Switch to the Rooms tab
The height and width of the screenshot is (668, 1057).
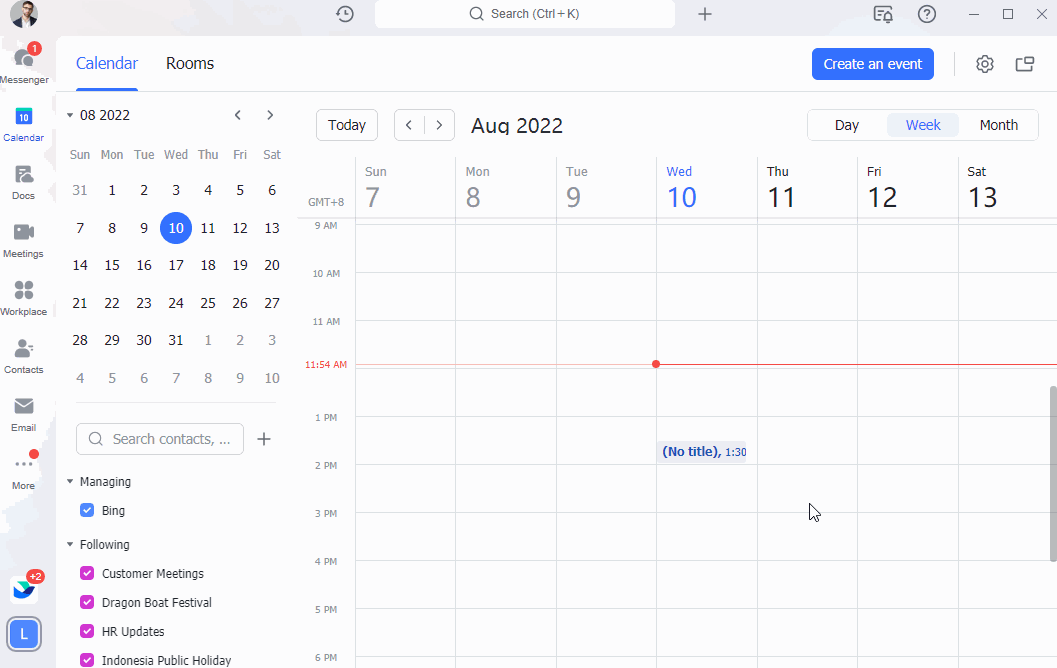coord(190,64)
